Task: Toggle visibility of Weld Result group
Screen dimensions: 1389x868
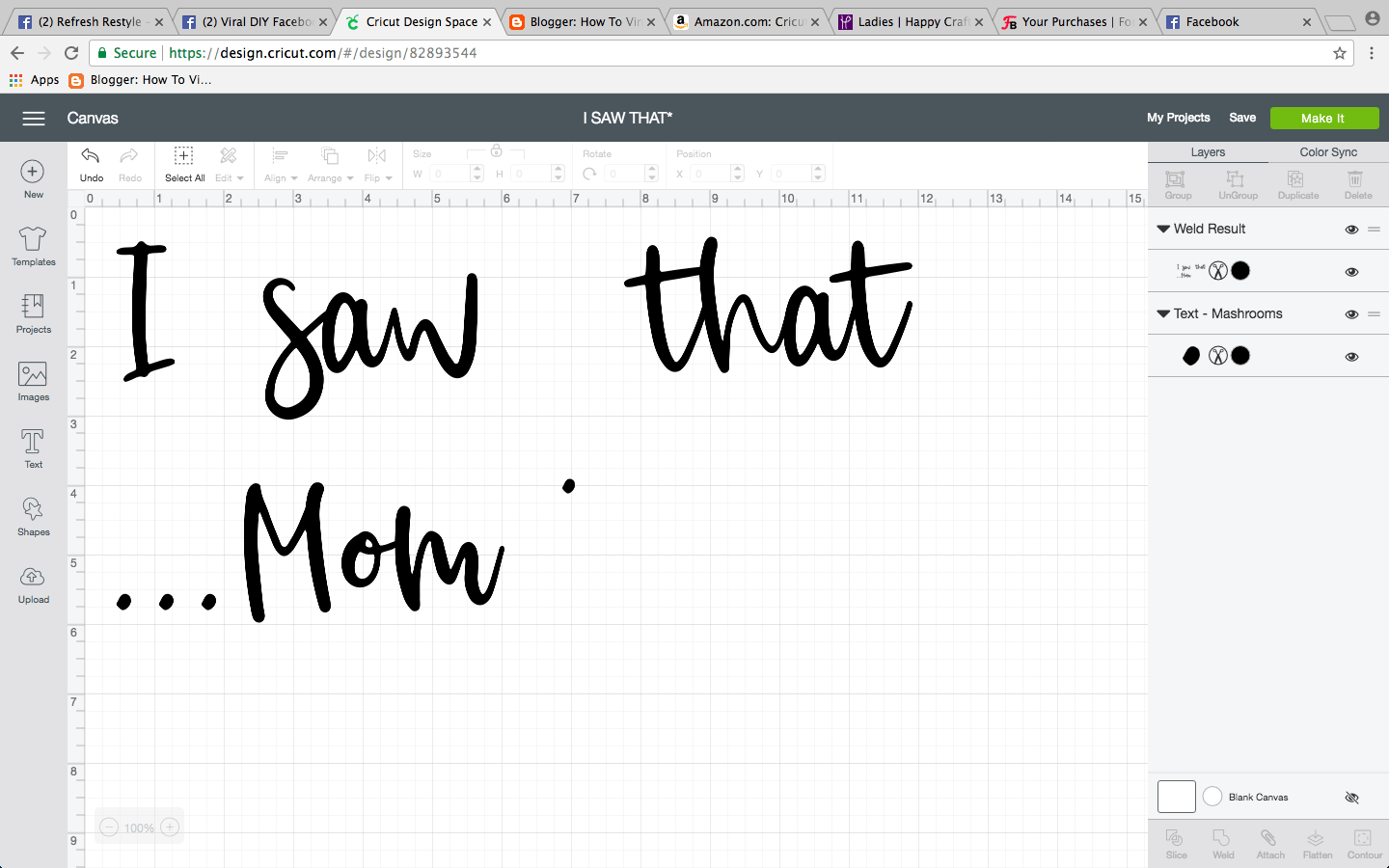Action: (x=1351, y=230)
